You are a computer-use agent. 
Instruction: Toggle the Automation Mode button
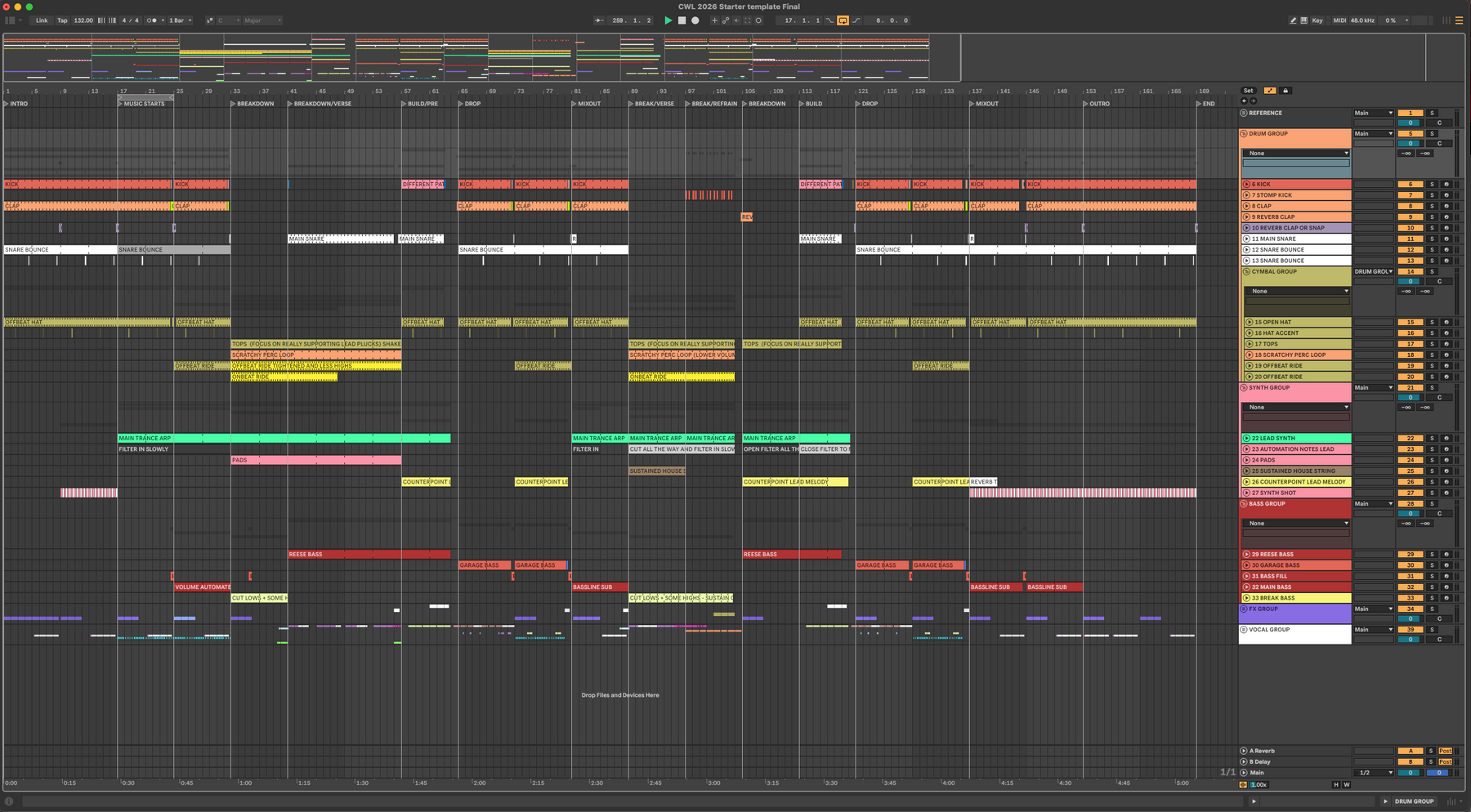(1269, 91)
